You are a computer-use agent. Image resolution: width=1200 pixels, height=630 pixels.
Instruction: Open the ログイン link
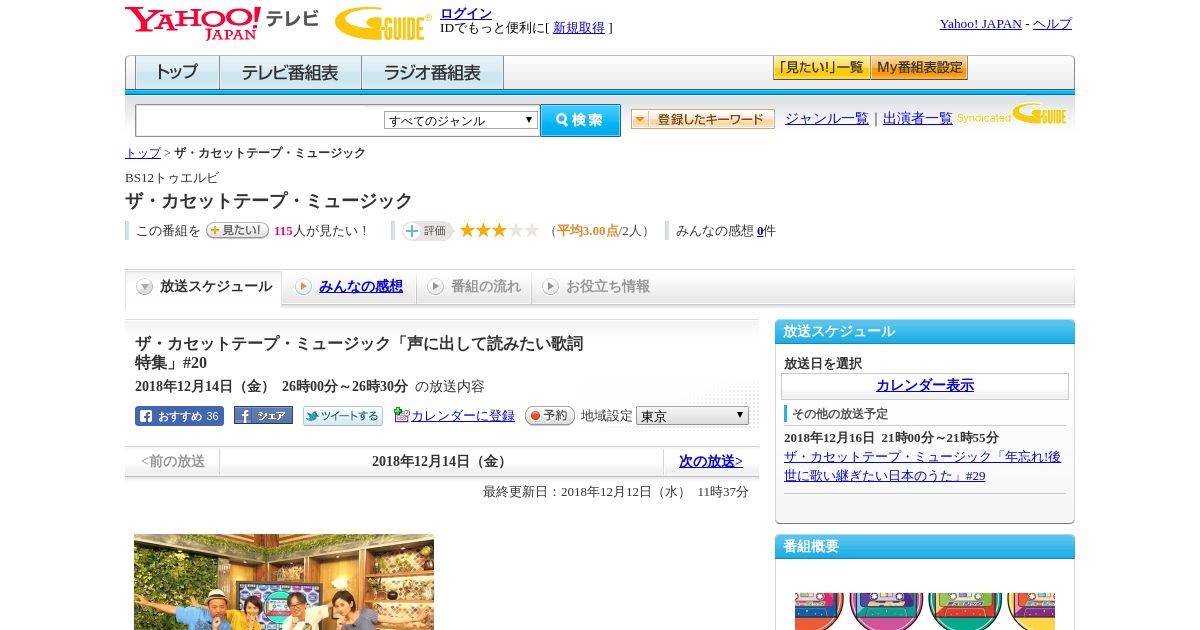(x=466, y=13)
